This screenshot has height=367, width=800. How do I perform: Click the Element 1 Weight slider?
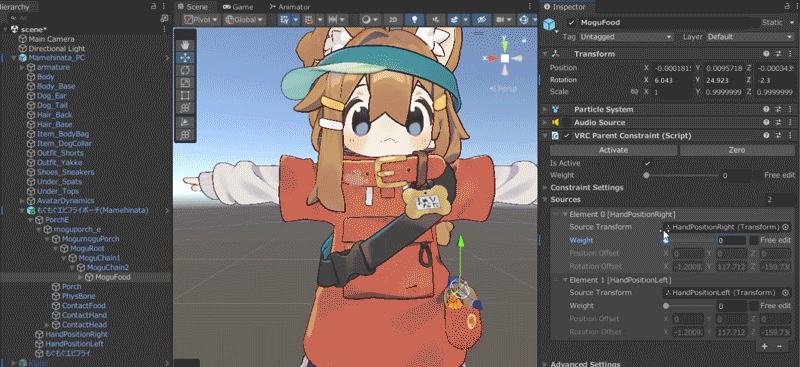click(x=689, y=306)
